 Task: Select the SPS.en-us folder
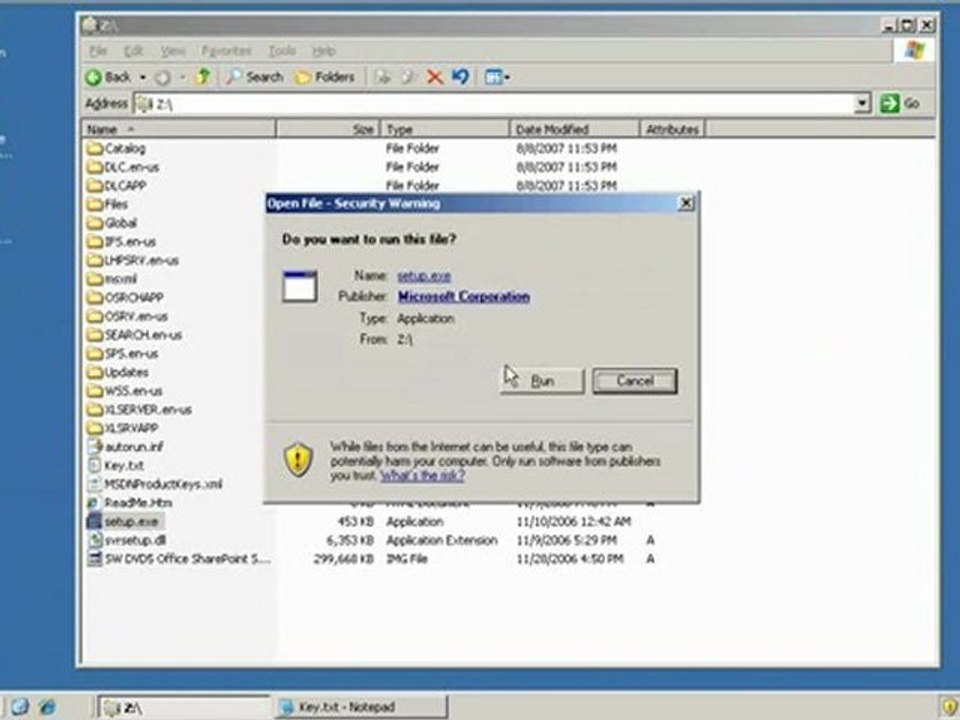[122, 354]
